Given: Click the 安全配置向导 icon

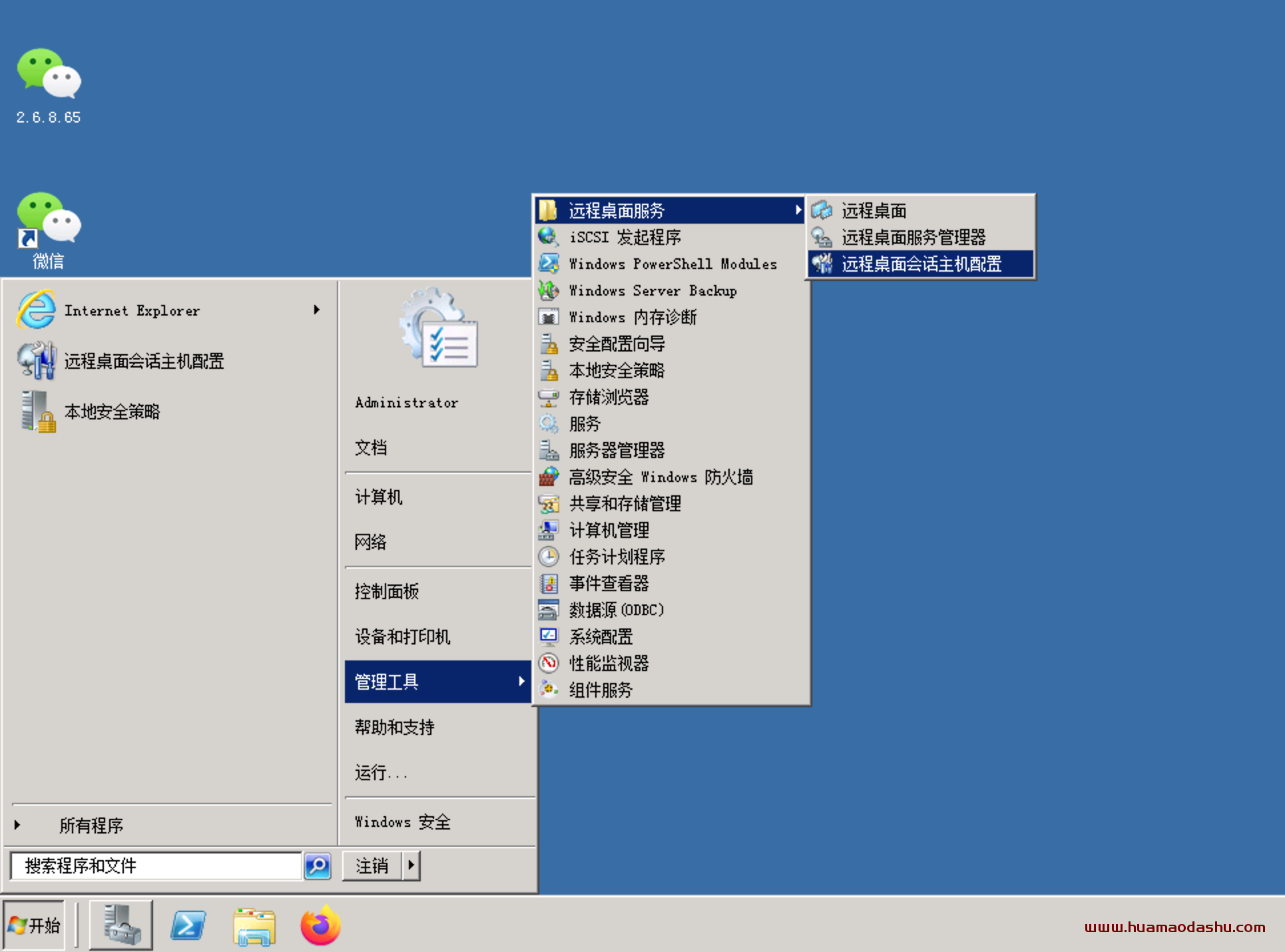Looking at the screenshot, I should pyautogui.click(x=548, y=344).
